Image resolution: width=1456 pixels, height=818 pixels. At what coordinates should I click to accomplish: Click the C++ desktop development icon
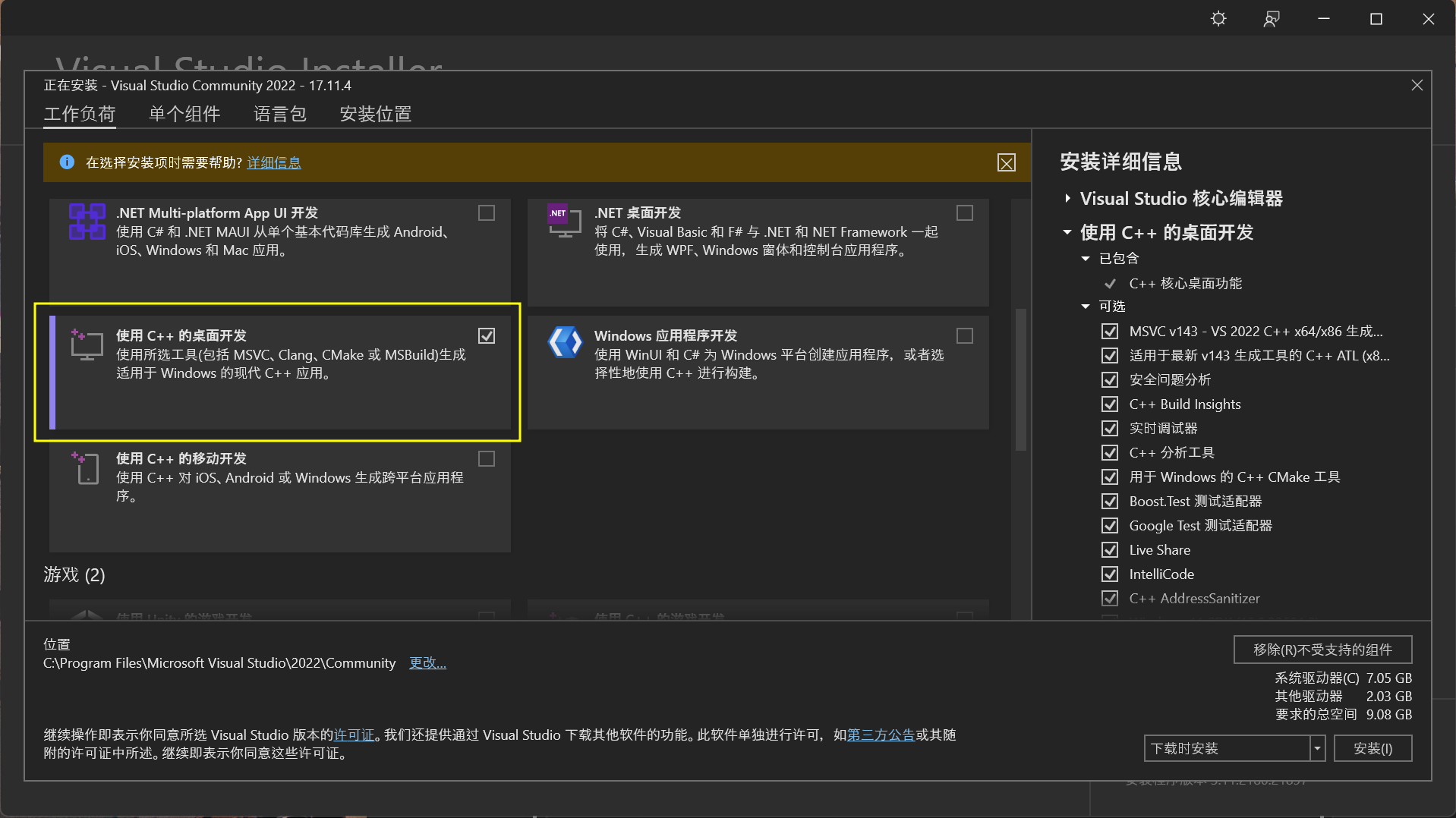pyautogui.click(x=87, y=345)
